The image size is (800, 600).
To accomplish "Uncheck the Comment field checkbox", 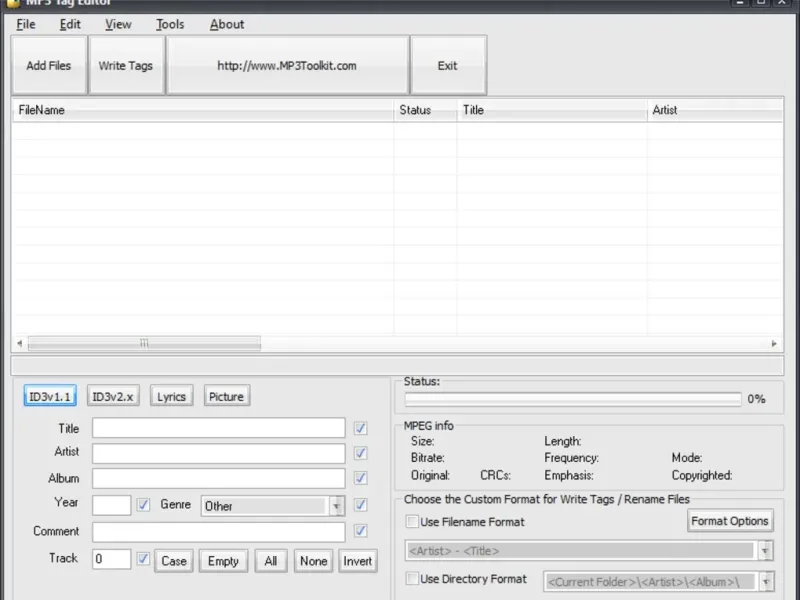I will tap(360, 531).
